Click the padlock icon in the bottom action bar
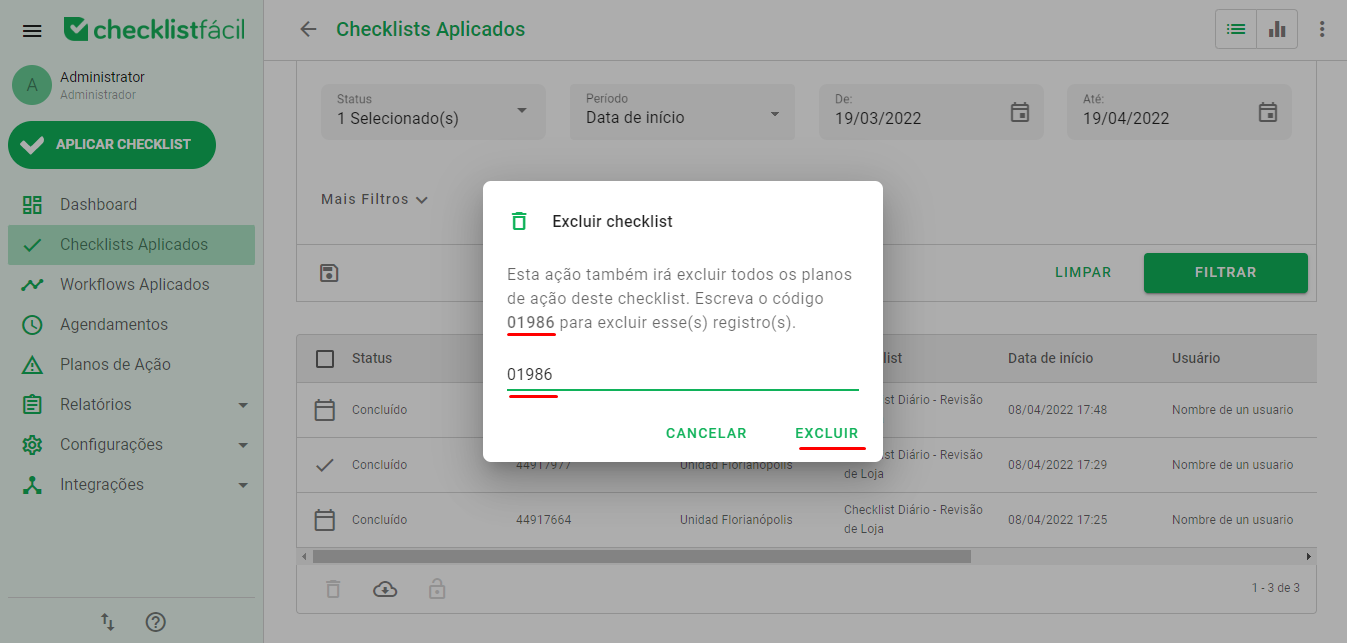This screenshot has height=643, width=1347. pos(437,589)
